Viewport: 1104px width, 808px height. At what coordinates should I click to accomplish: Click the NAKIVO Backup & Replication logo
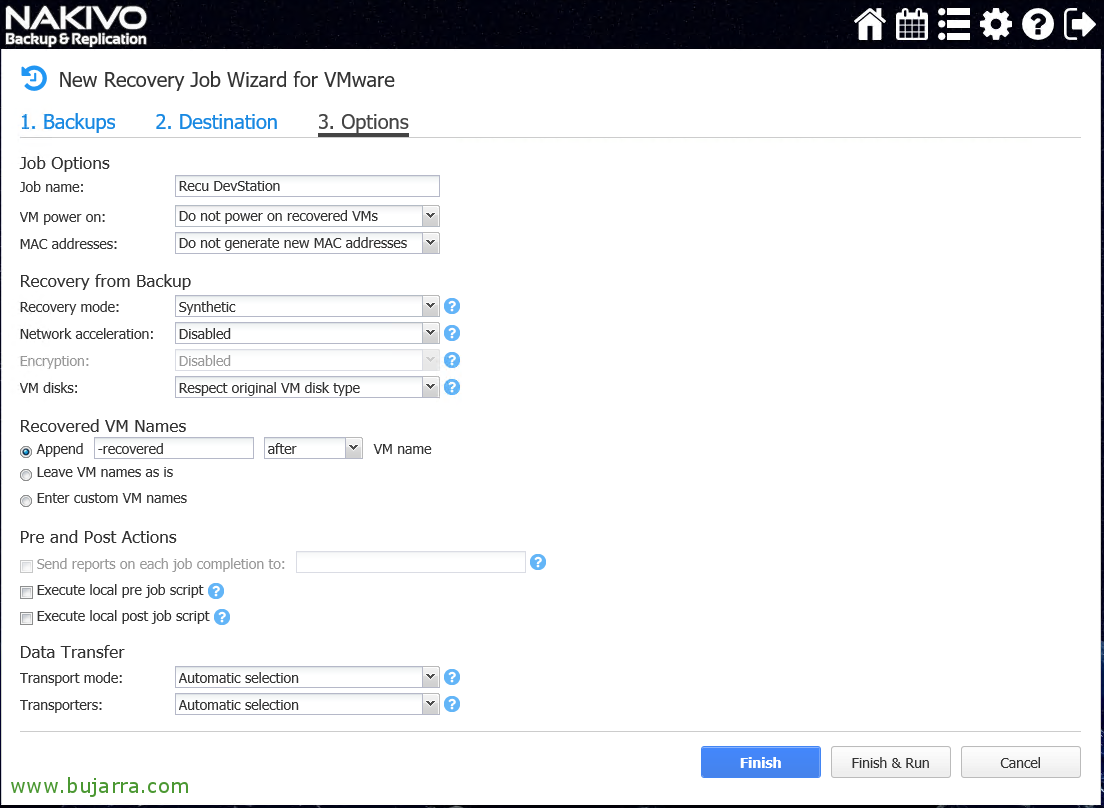click(76, 25)
